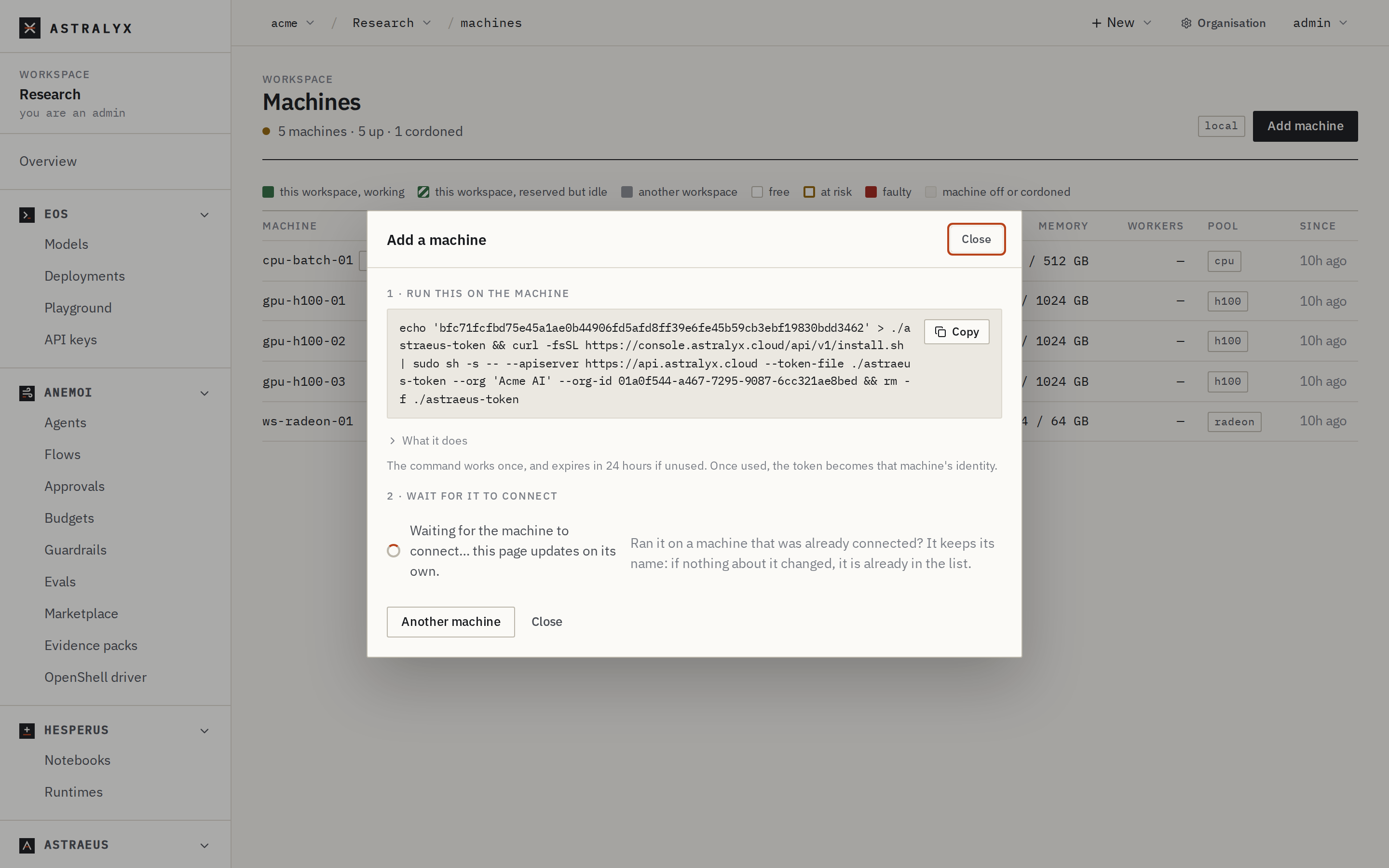Click the Hesperus section icon
This screenshot has width=1389, height=868.
(27, 730)
